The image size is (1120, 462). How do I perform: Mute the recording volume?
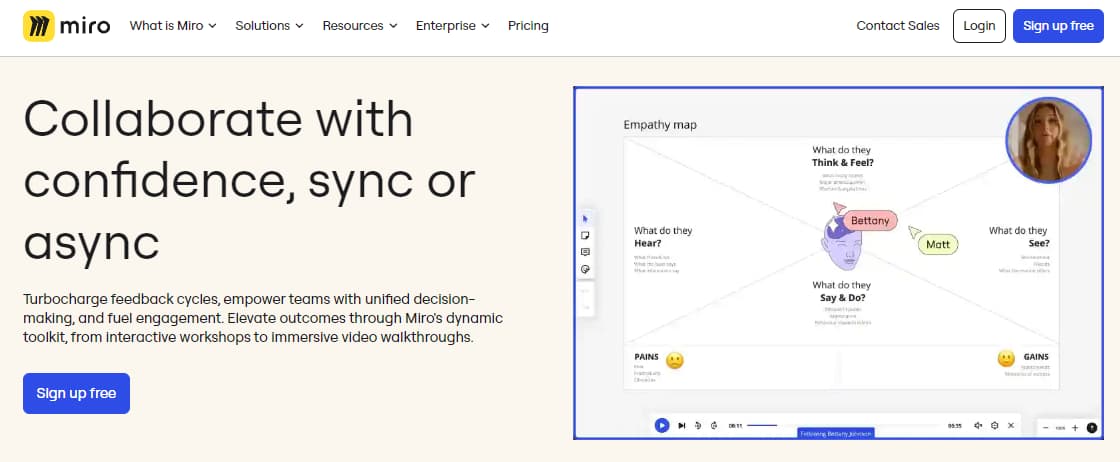pyautogui.click(x=978, y=426)
